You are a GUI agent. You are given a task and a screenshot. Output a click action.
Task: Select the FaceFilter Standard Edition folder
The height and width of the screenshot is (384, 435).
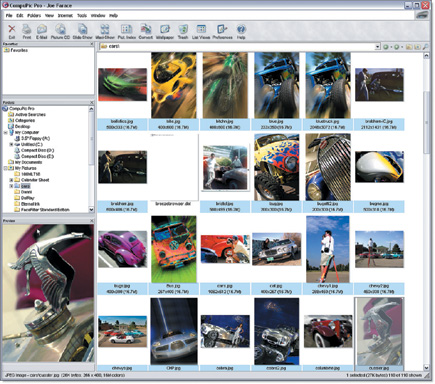tap(45, 210)
